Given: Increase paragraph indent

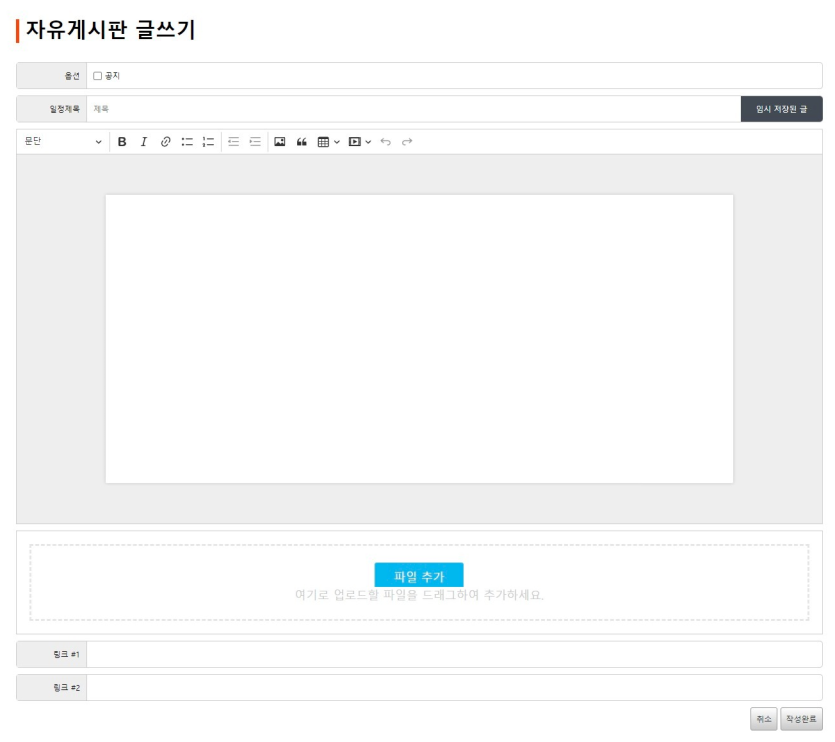Looking at the screenshot, I should tap(255, 142).
